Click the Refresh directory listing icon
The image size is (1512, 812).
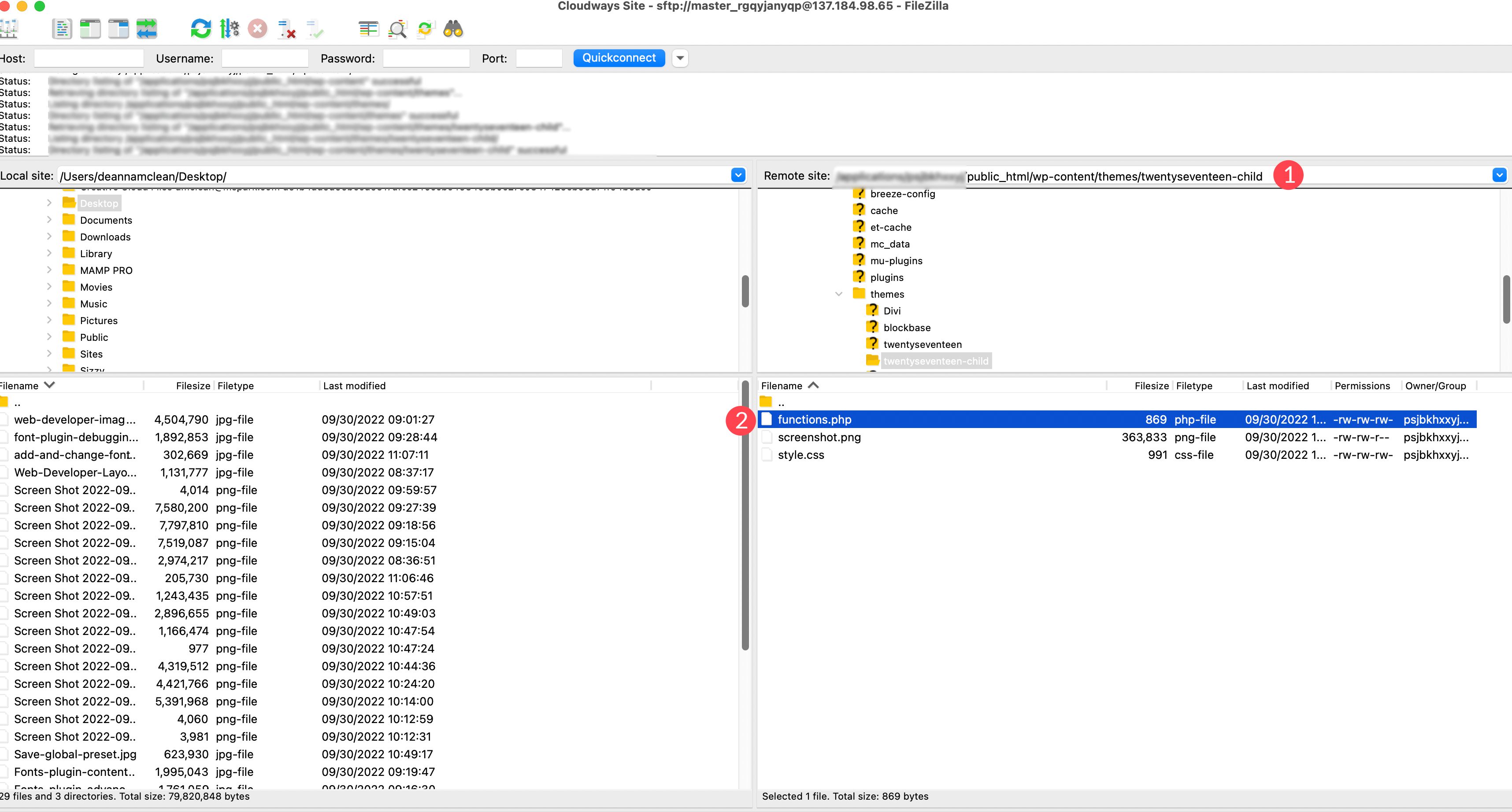coord(199,29)
